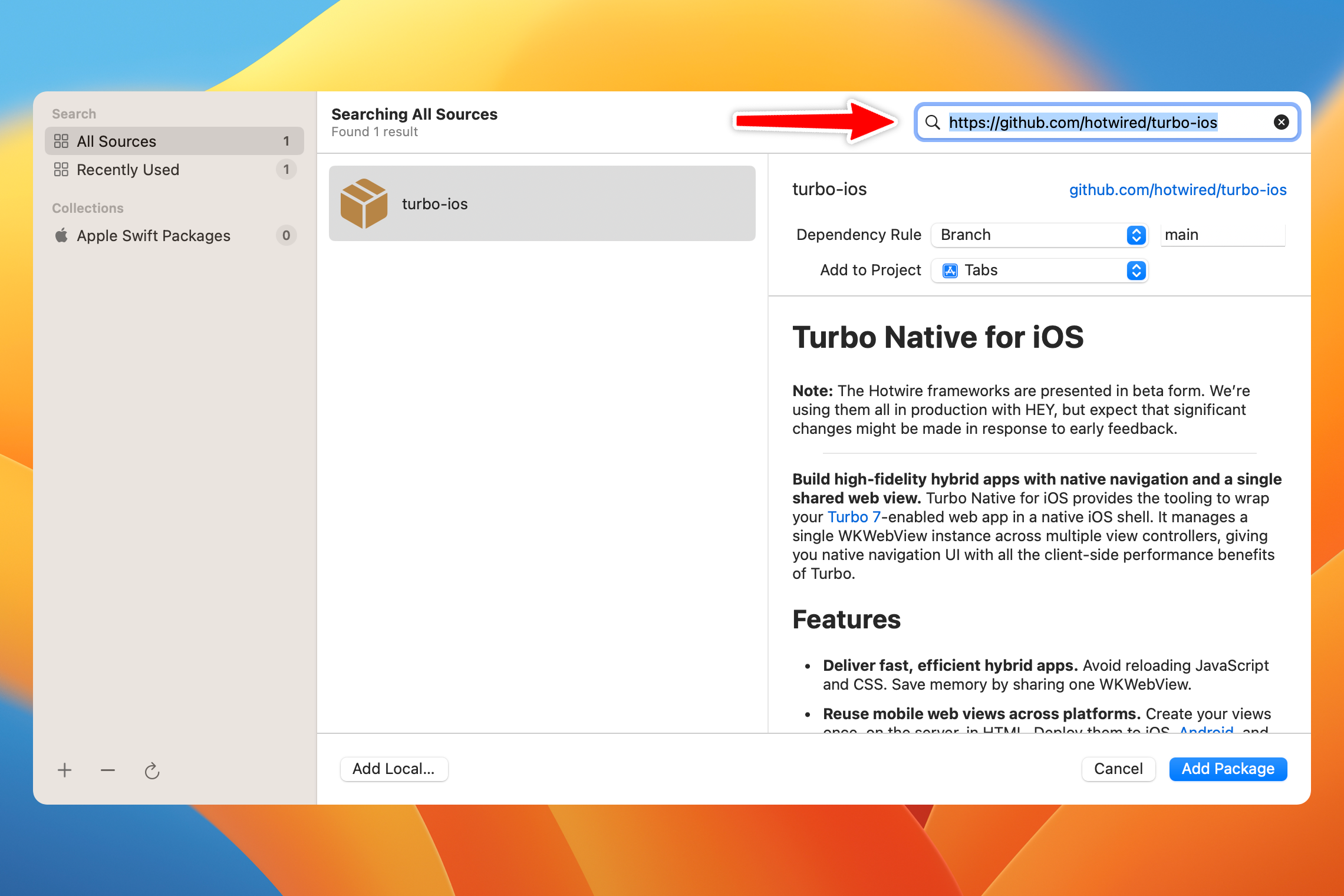Click the Recently Used count badge
Image resolution: width=1344 pixels, height=896 pixels.
[x=286, y=169]
